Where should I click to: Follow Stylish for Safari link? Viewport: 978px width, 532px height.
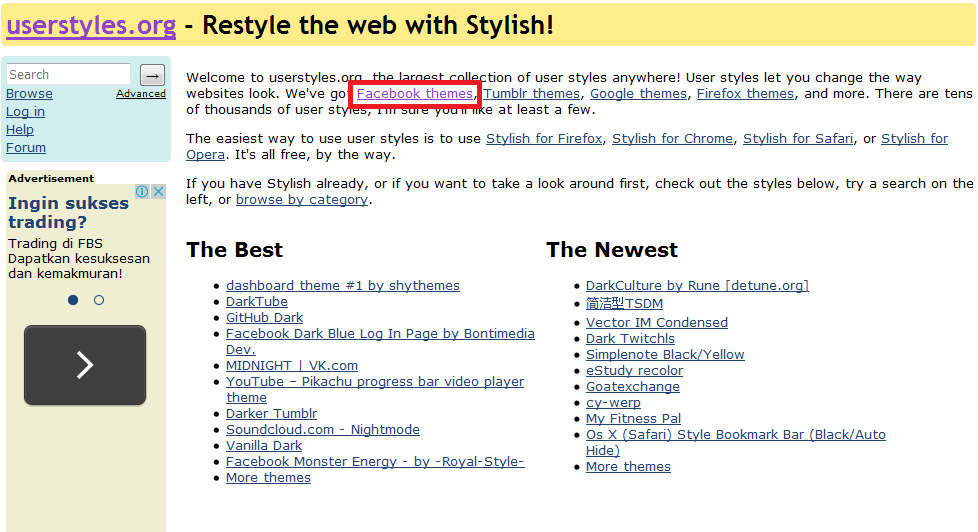[x=798, y=138]
